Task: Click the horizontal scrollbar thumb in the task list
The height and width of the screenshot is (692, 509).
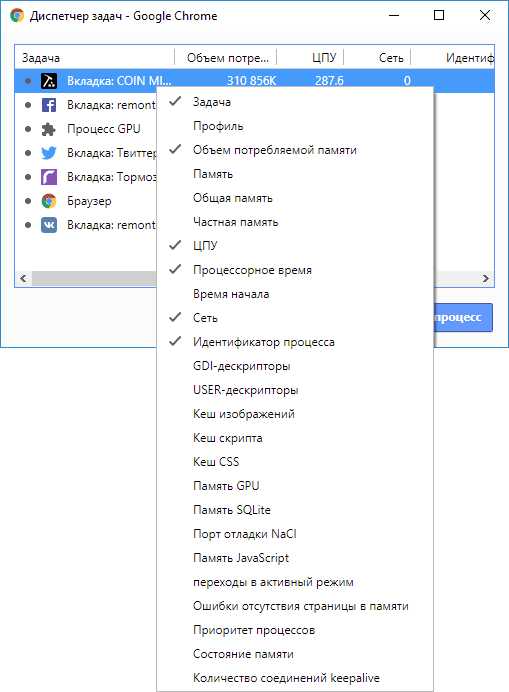Action: 94,278
